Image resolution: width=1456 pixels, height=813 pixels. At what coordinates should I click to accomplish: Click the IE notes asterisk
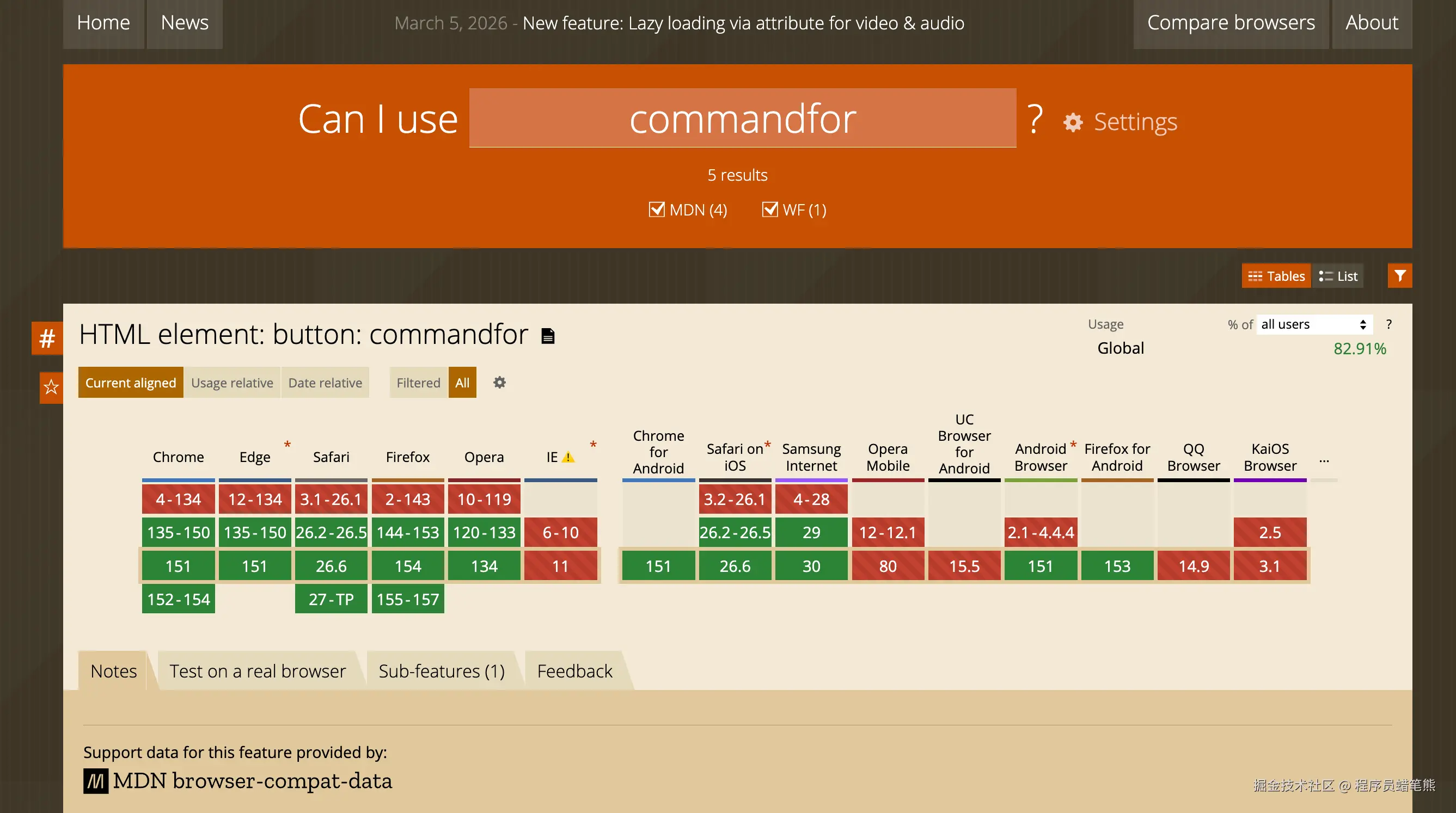[593, 445]
